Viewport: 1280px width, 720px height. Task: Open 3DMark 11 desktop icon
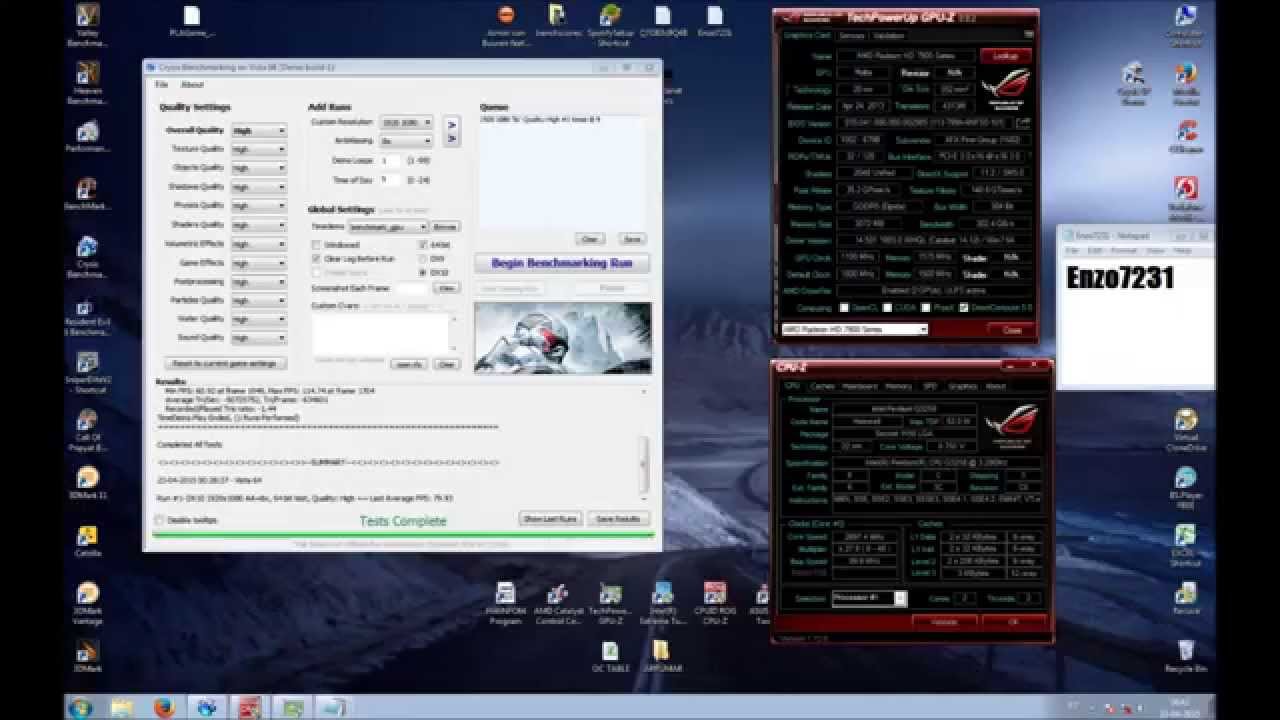(x=88, y=482)
